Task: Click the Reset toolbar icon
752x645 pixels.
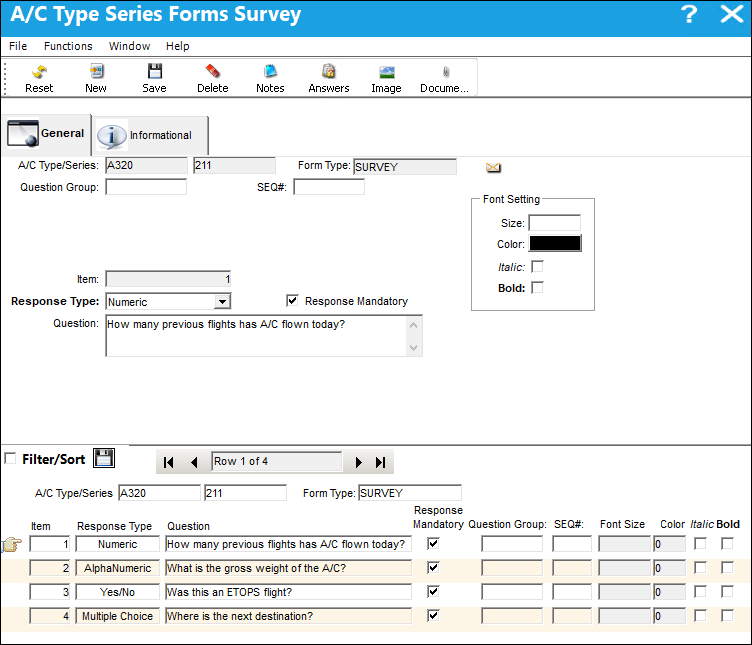Action: pos(39,78)
